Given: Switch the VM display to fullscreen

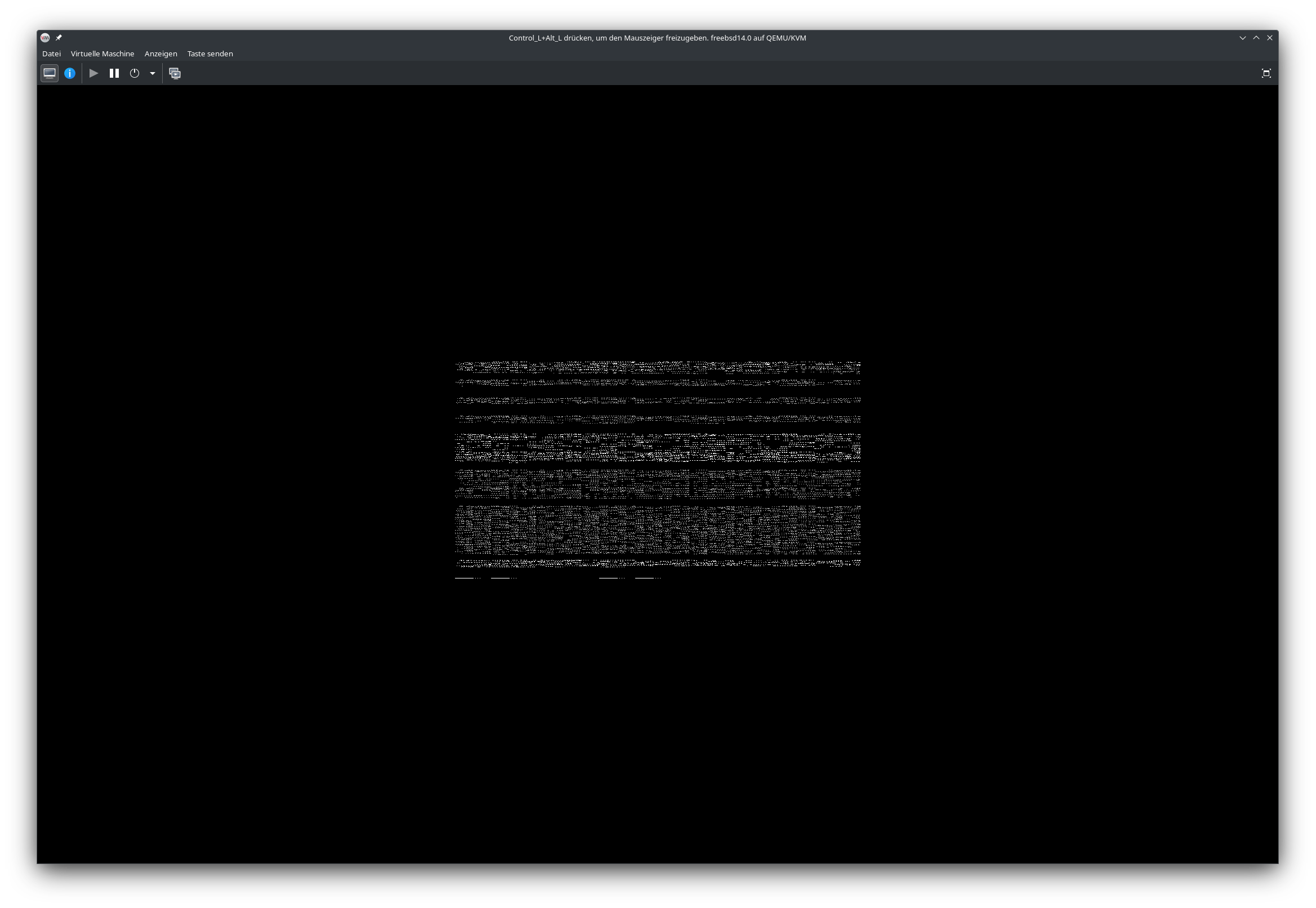Looking at the screenshot, I should pos(1266,73).
